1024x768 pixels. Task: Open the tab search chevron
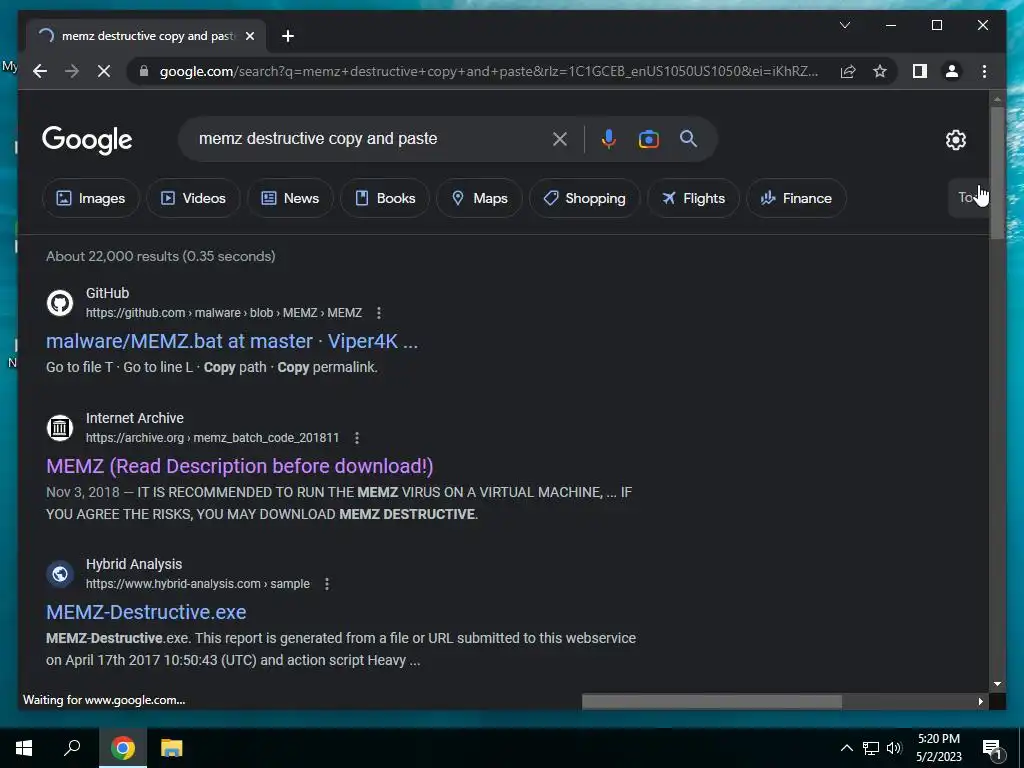click(844, 25)
